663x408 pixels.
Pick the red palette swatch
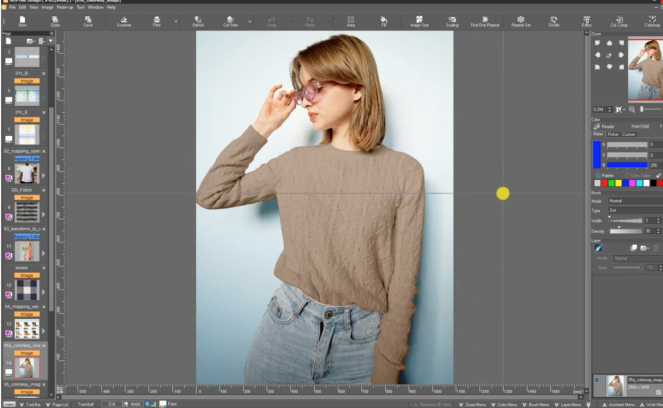coord(604,183)
